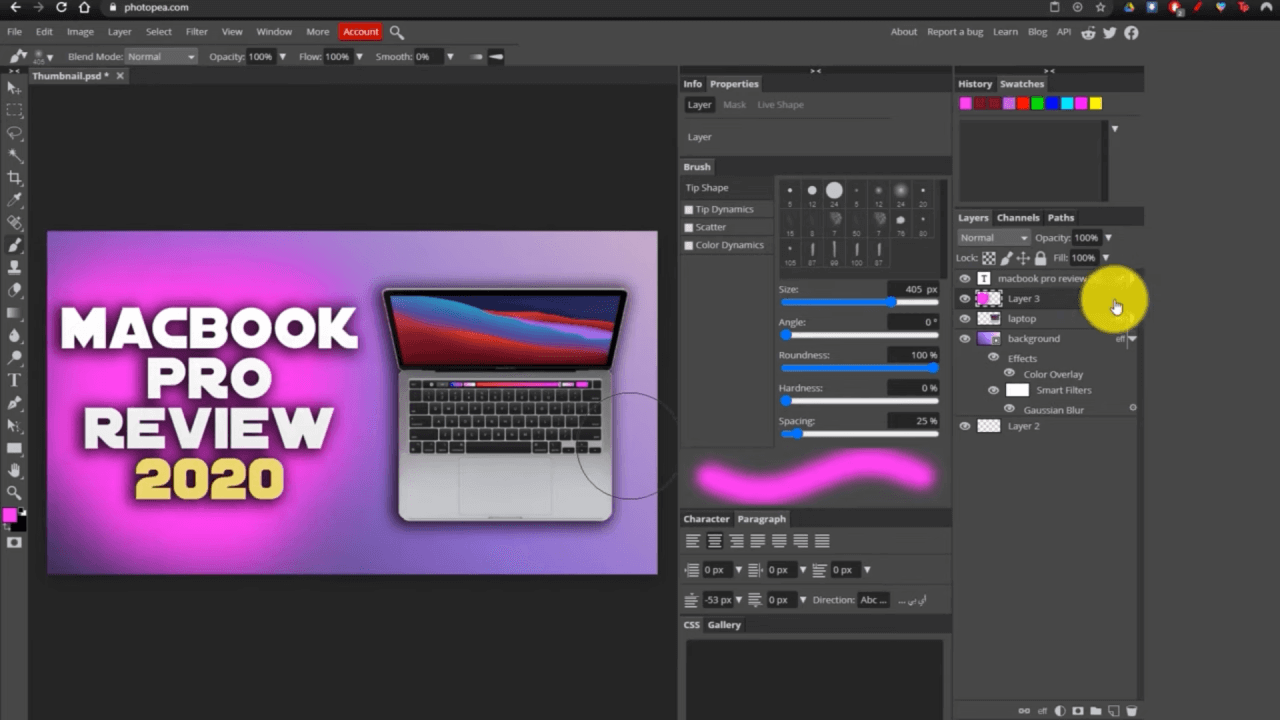Select the Type tool
This screenshot has width=1280, height=720.
coord(14,380)
